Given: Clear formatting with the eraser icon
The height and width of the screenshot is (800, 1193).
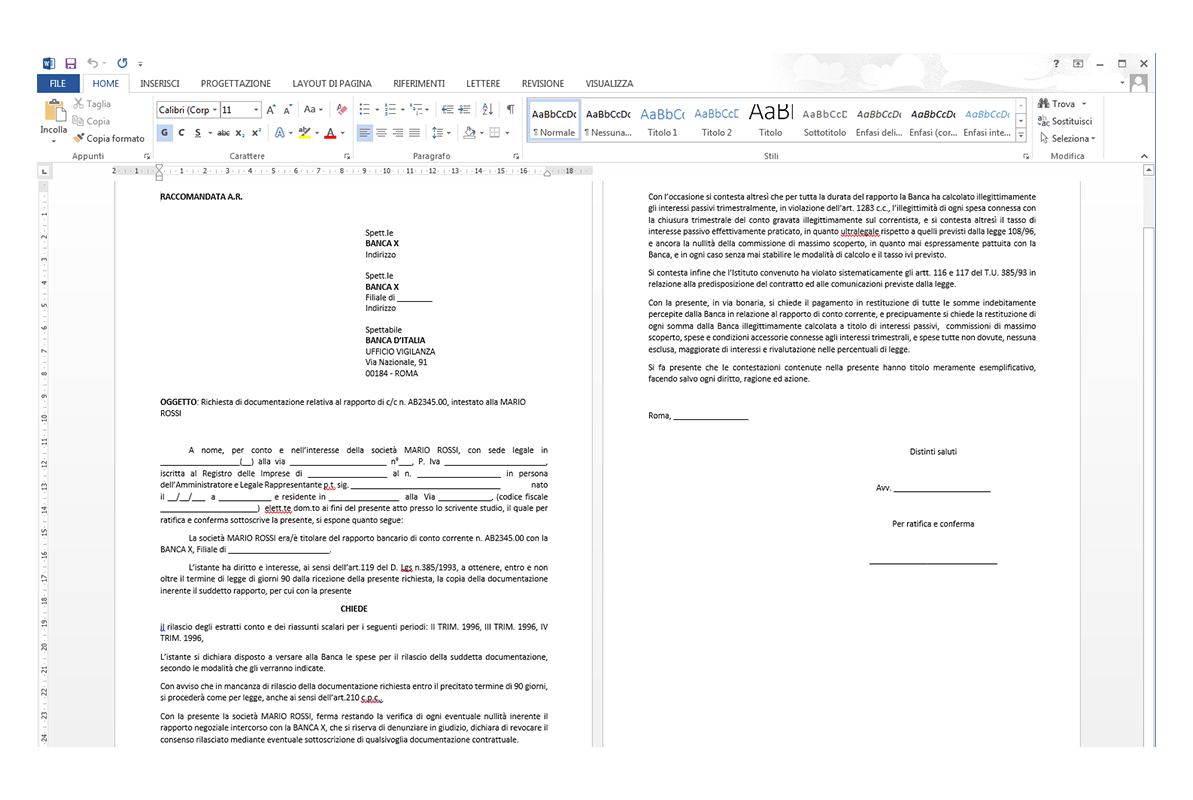Looking at the screenshot, I should pos(342,110).
